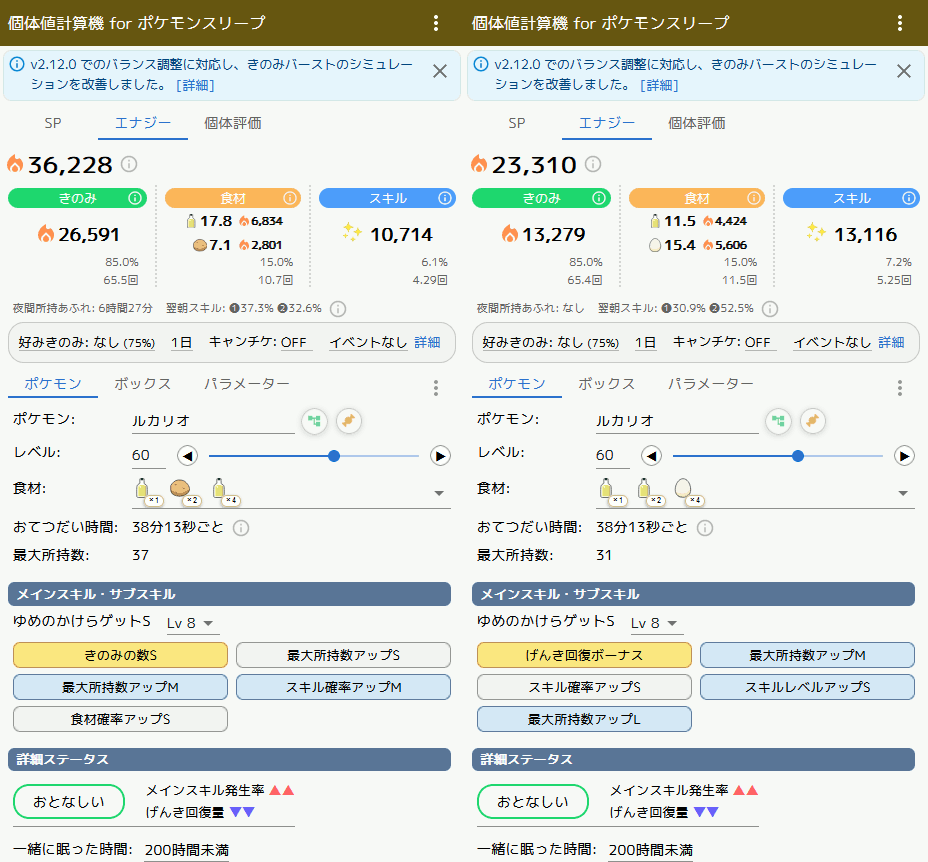This screenshot has height=862, width=928.
Task: Click the info icon beside the 36,228 energy total
Action: point(129,164)
